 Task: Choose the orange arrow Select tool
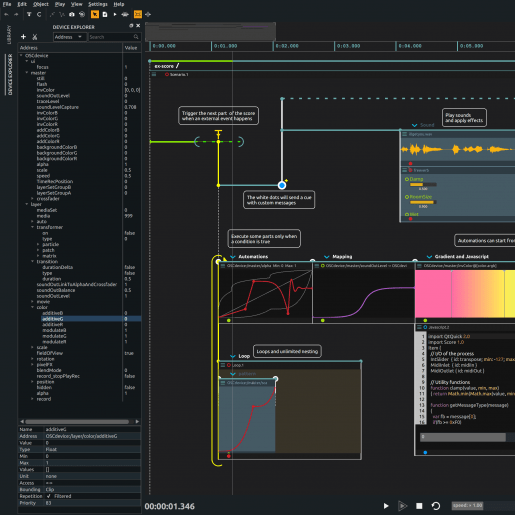(x=95, y=14)
